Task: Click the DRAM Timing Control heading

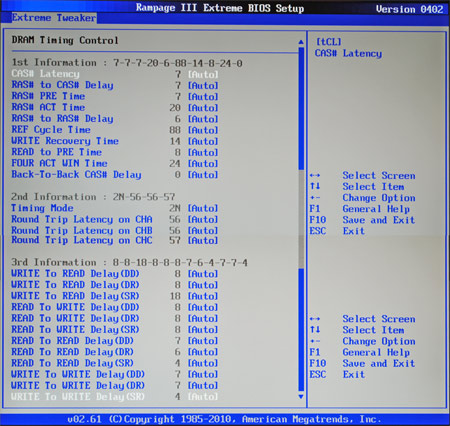Action: click(65, 40)
